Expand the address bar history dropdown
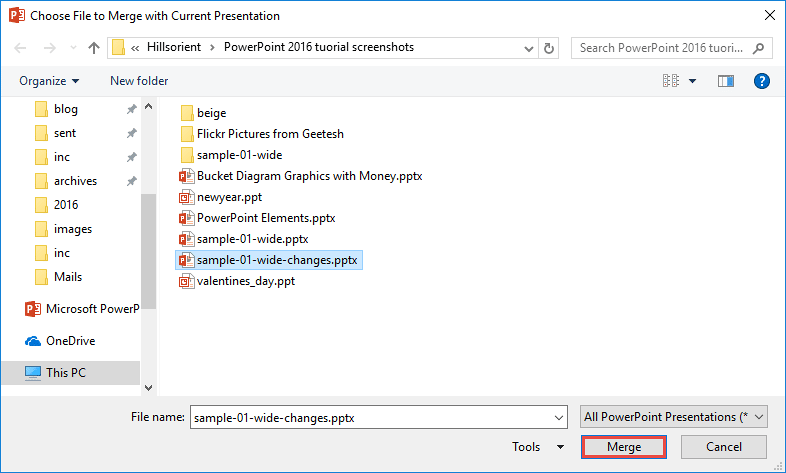Image resolution: width=786 pixels, height=473 pixels. [x=528, y=49]
